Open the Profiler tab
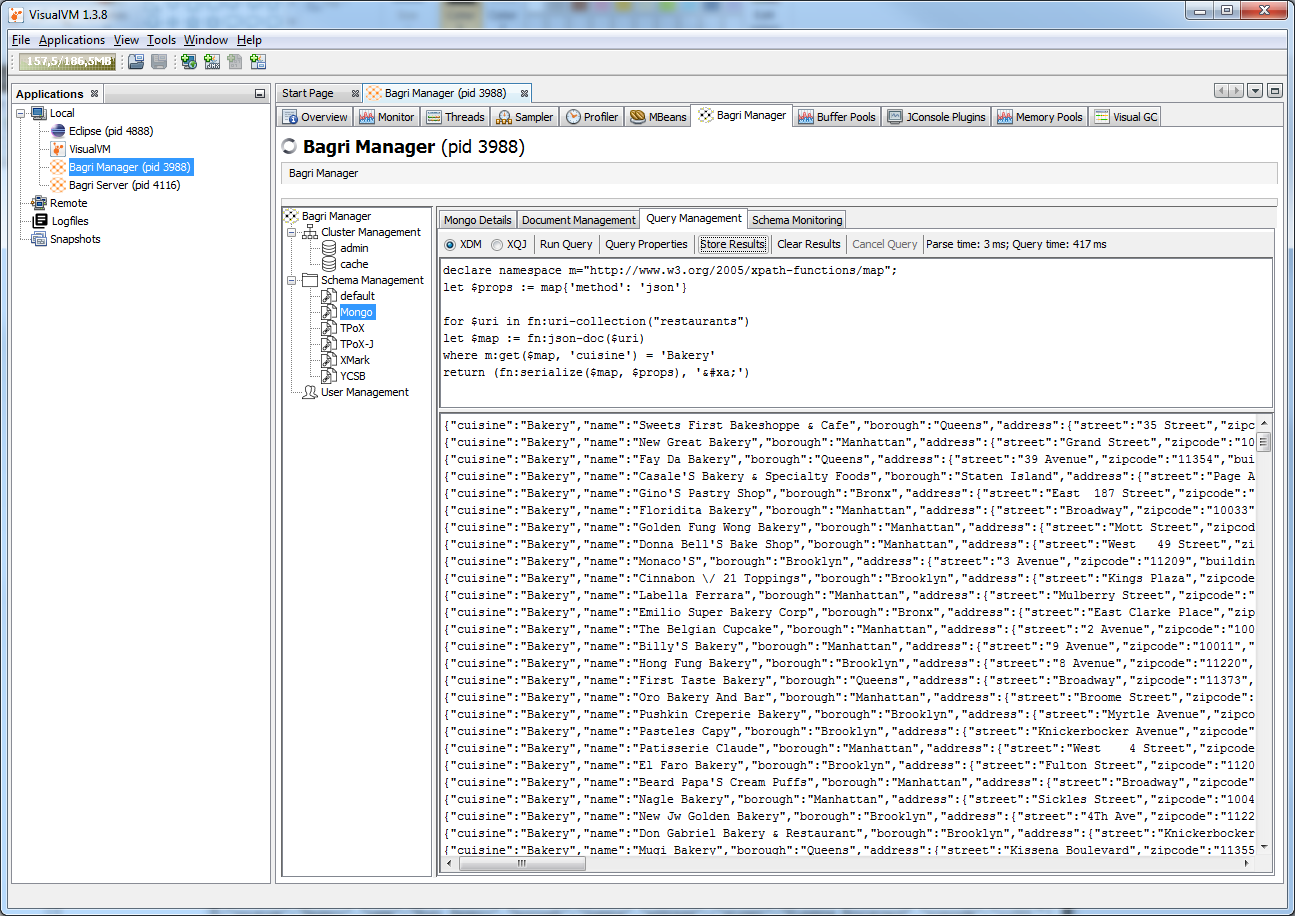1295x916 pixels. (592, 117)
